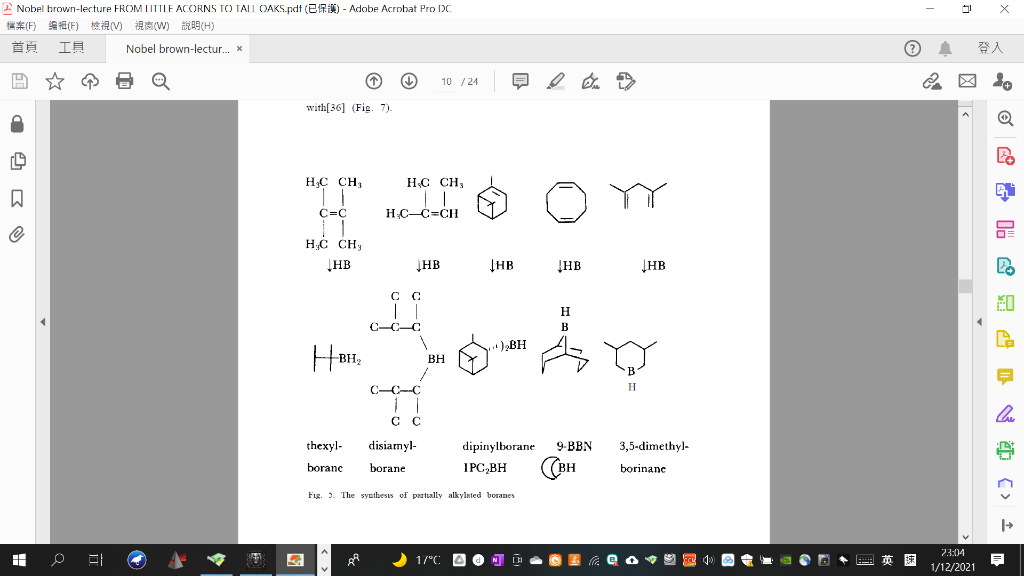This screenshot has width=1024, height=576.
Task: Open Windows taskbar search
Action: coord(57,560)
